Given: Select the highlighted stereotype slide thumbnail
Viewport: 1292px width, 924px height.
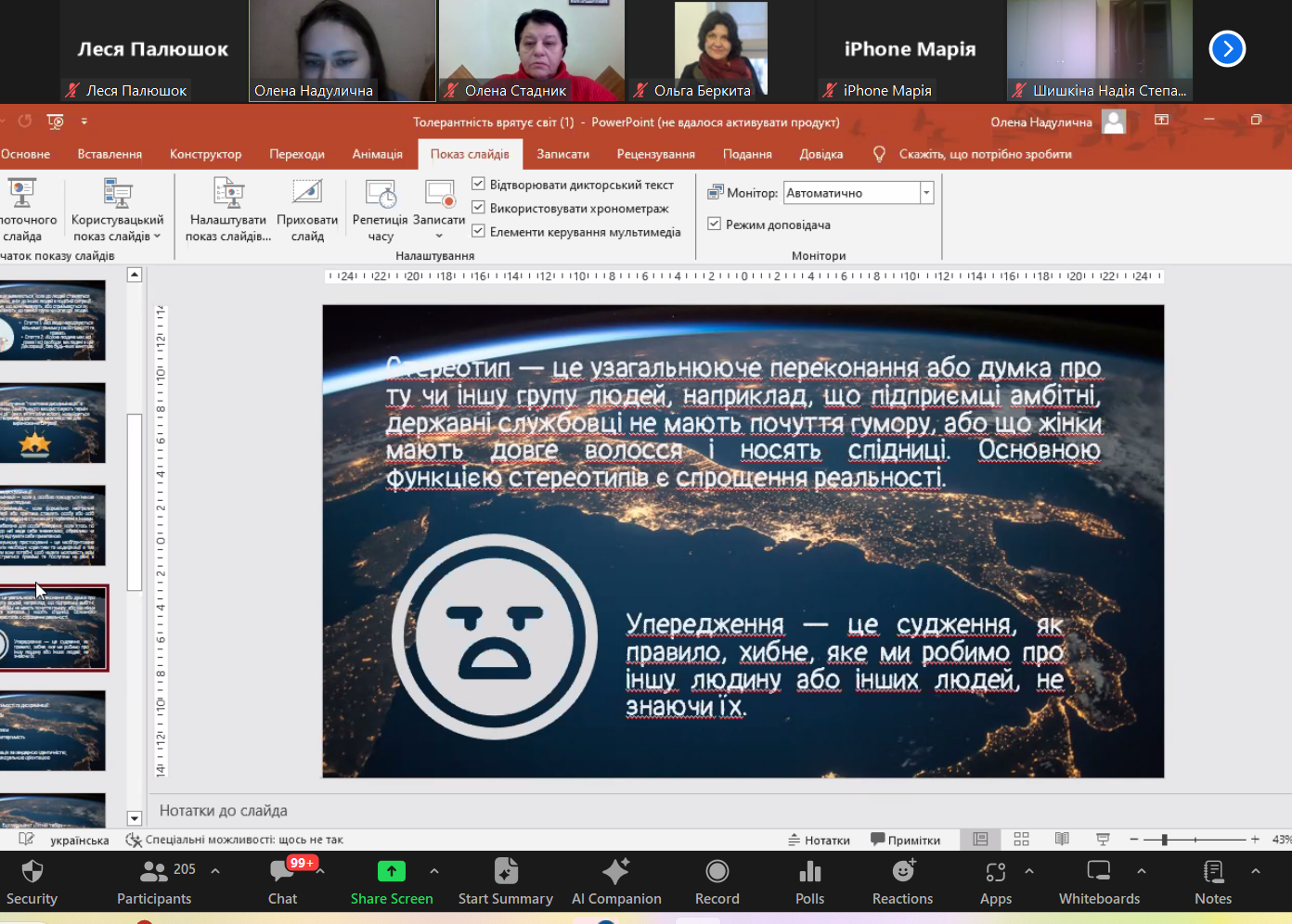Looking at the screenshot, I should [54, 628].
